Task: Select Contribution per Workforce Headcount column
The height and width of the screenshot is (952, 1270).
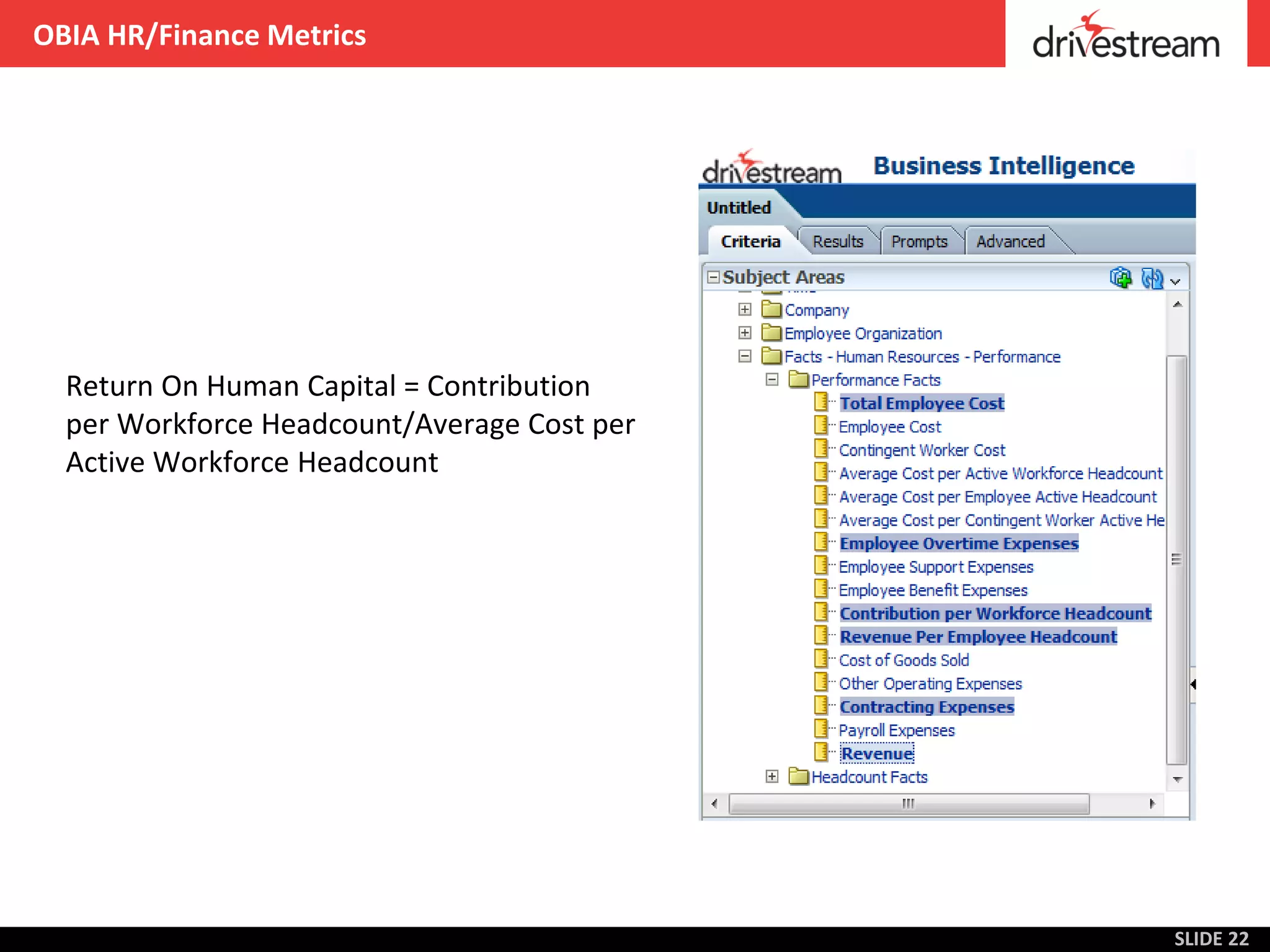Action: click(x=995, y=614)
